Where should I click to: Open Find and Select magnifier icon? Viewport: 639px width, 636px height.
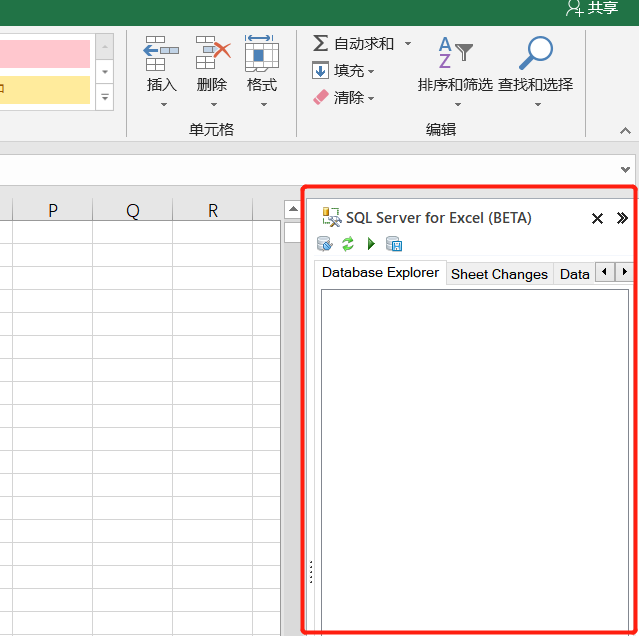click(535, 53)
